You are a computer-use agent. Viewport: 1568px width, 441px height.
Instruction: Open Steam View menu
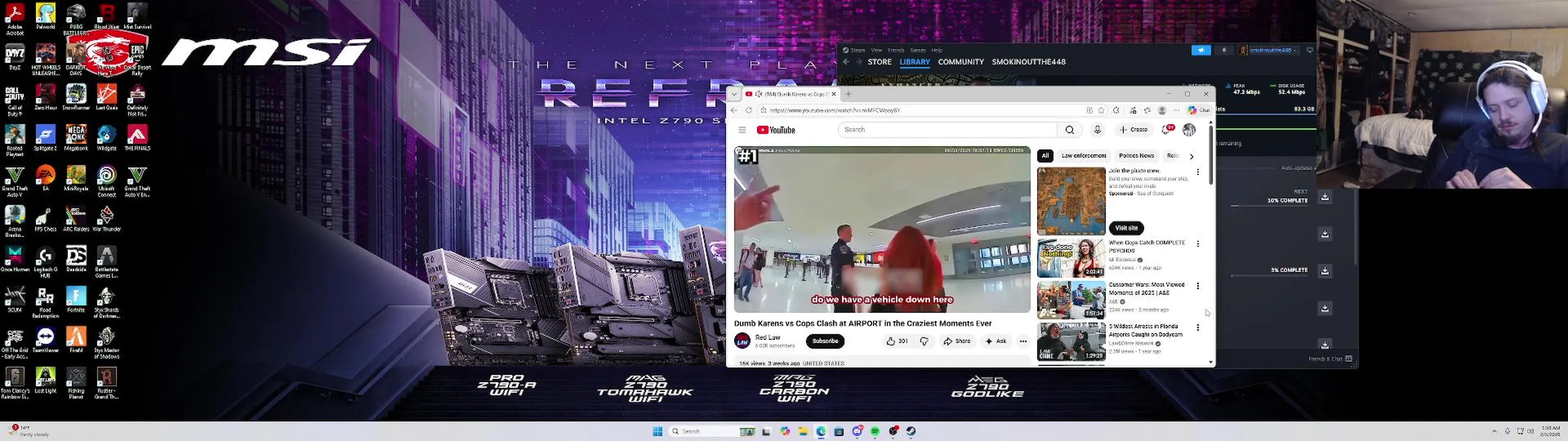point(876,50)
